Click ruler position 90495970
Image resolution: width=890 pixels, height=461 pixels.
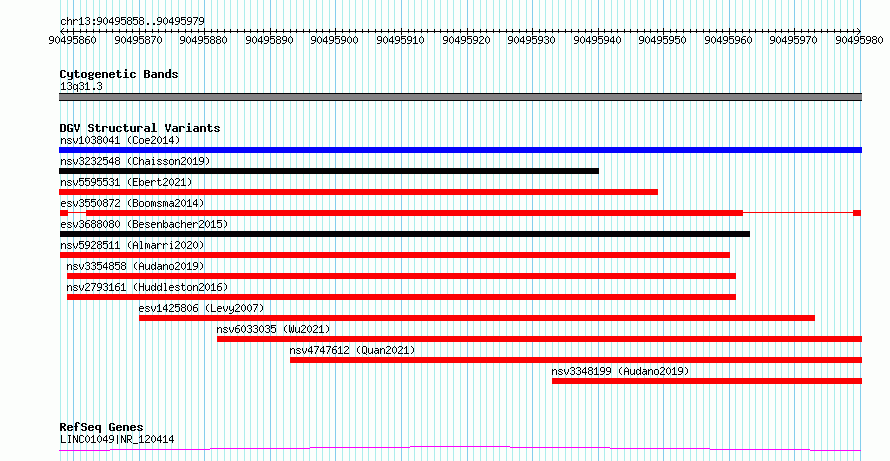pos(794,40)
